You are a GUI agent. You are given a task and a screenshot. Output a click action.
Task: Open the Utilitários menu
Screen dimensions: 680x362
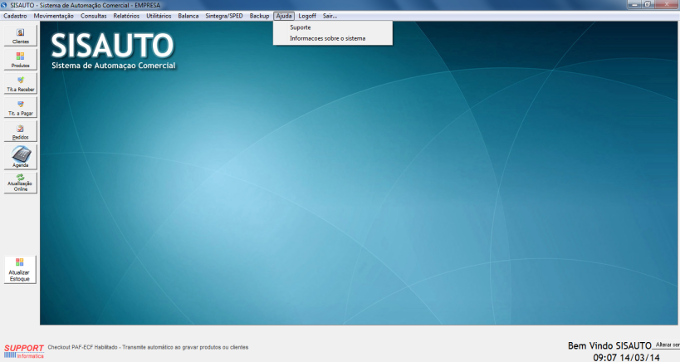(x=159, y=16)
